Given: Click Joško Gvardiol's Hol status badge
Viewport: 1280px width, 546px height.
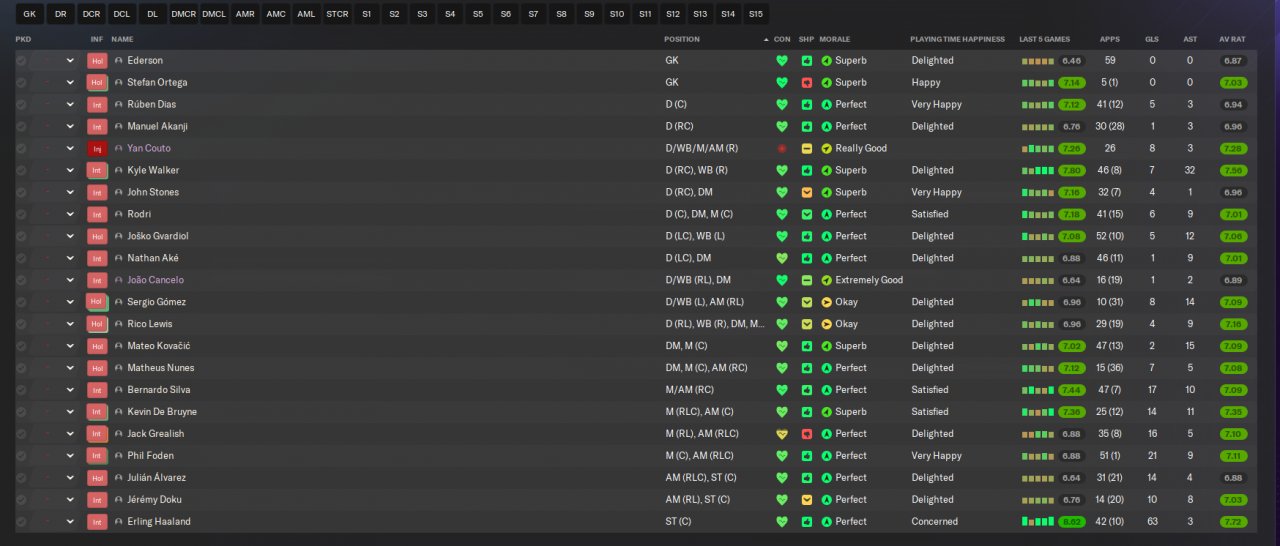Looking at the screenshot, I should click(x=97, y=236).
